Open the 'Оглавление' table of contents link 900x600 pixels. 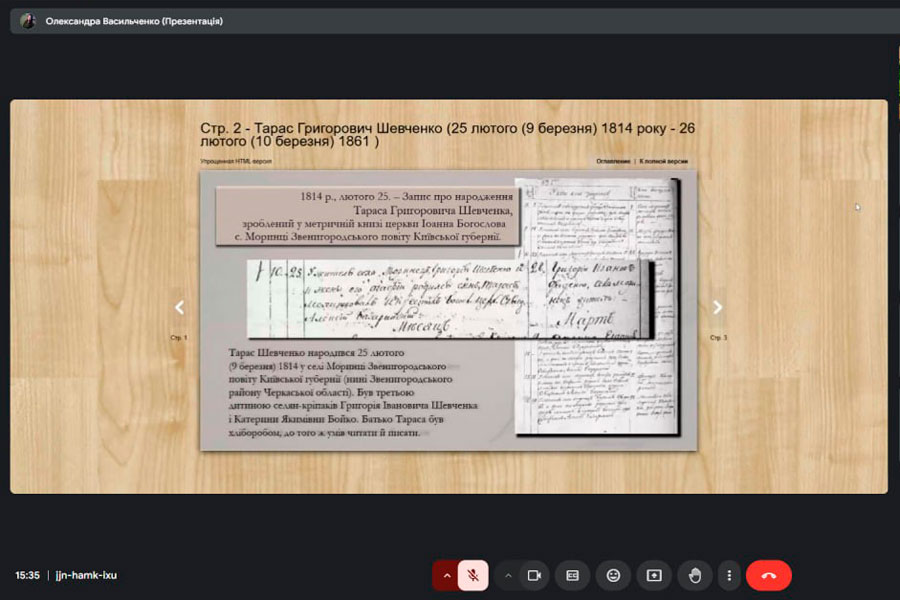(x=613, y=161)
